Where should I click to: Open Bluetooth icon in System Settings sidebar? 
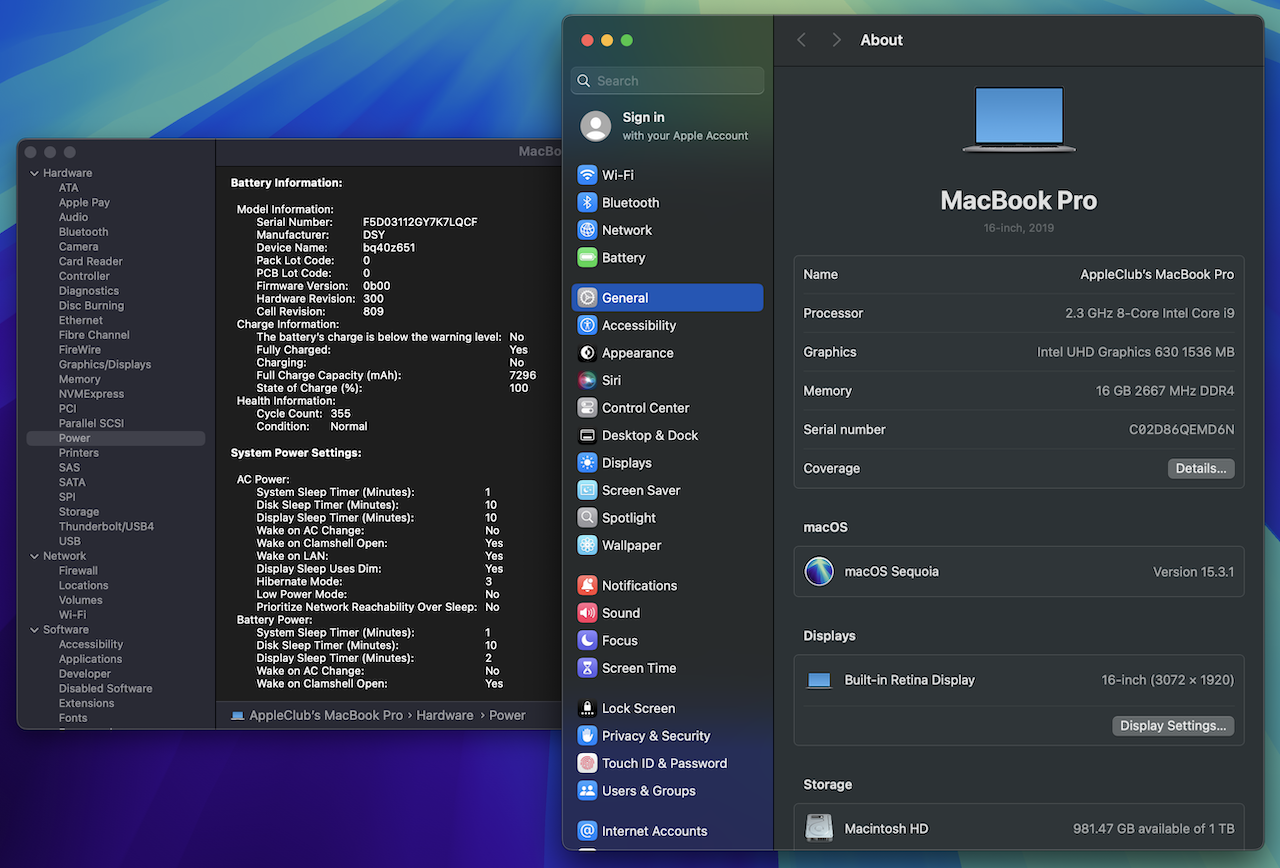[x=587, y=202]
